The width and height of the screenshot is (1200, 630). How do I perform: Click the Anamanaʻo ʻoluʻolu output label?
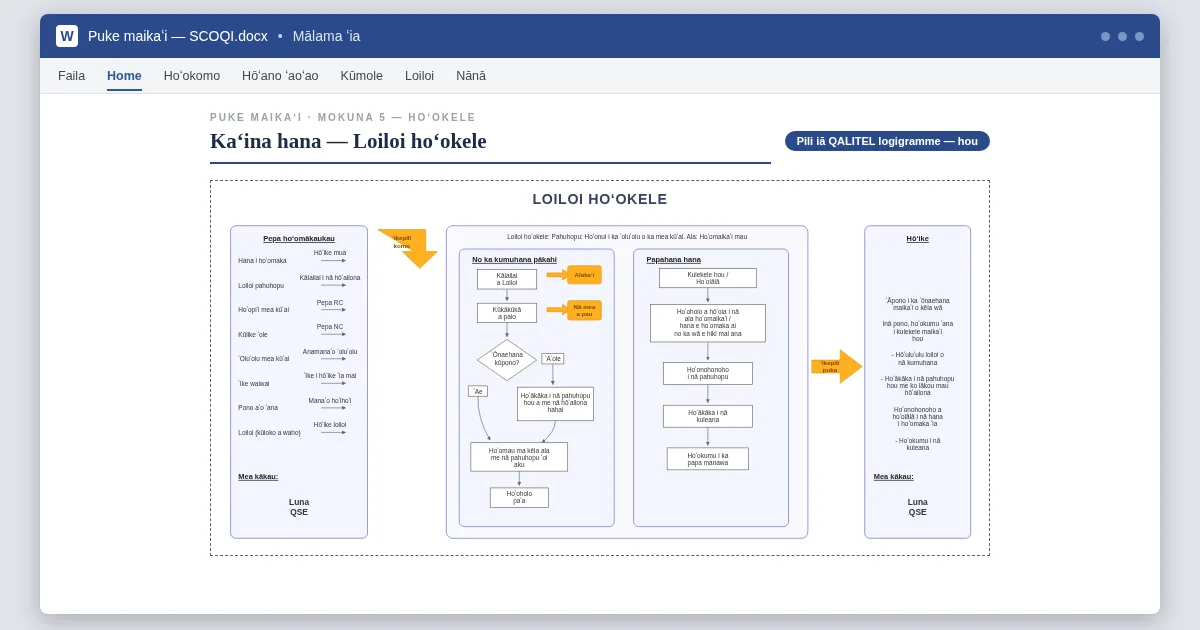330,352
